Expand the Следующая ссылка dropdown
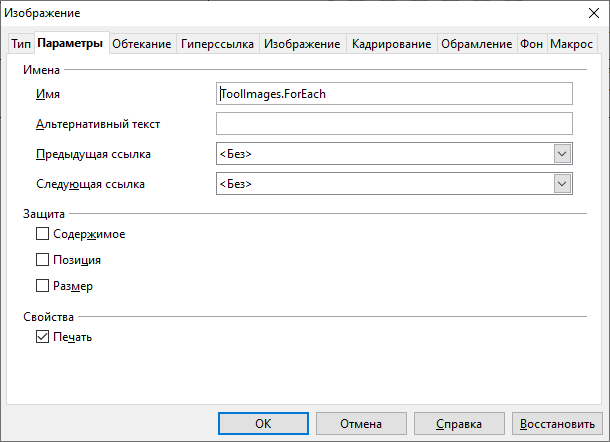The image size is (610, 442). 562,184
